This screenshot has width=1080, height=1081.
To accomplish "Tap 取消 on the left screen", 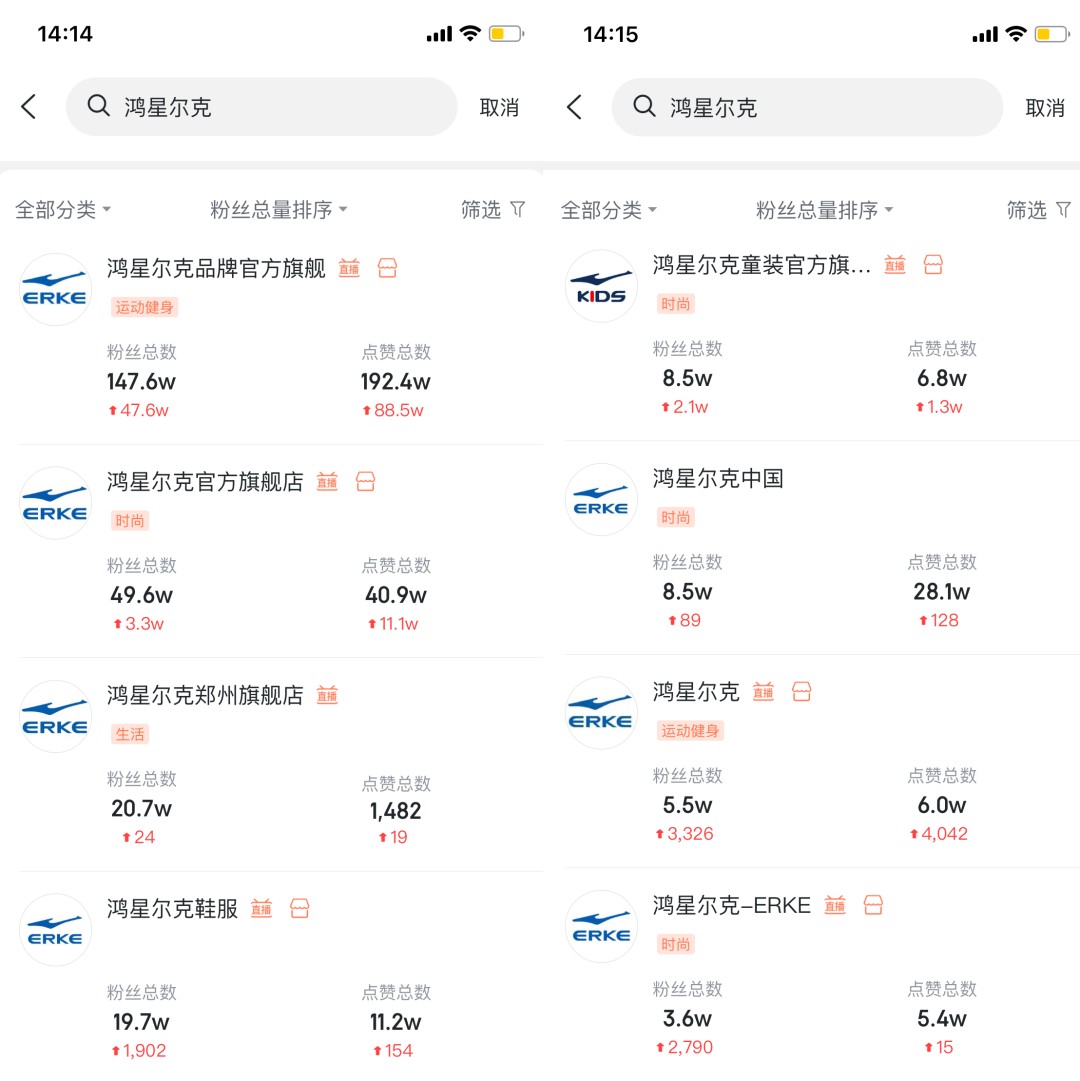I will click(x=499, y=108).
